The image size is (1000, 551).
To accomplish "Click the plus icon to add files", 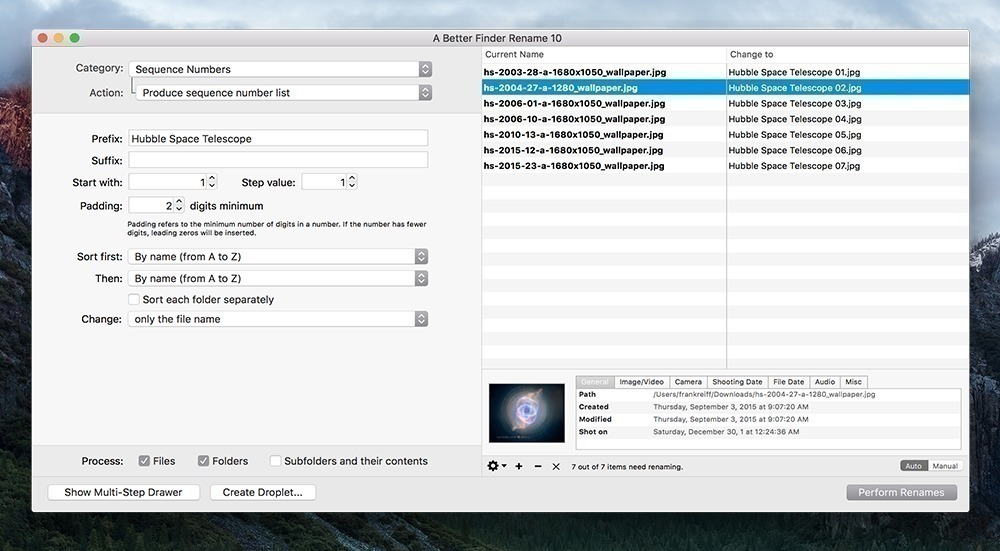I will click(519, 466).
